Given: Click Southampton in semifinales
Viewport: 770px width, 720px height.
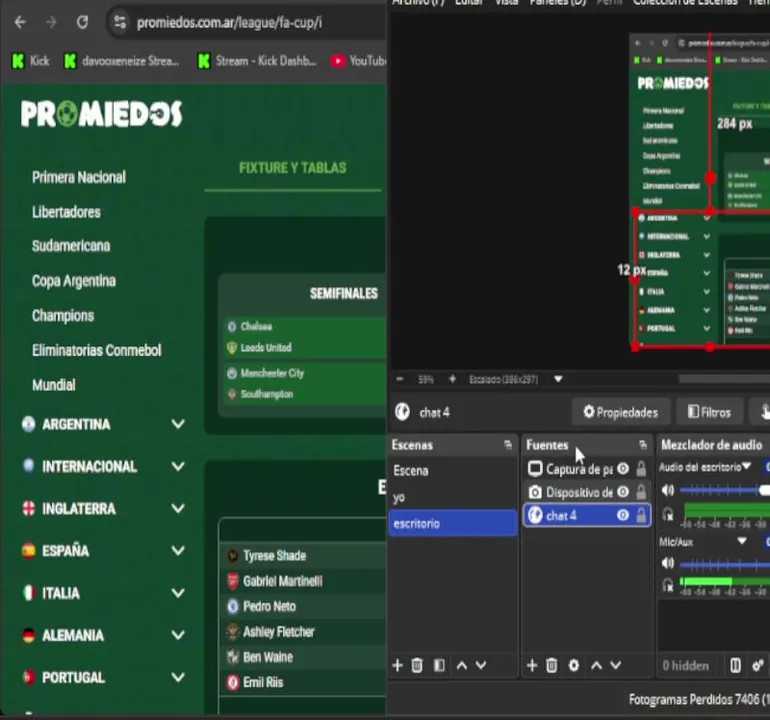Looking at the screenshot, I should tap(267, 394).
